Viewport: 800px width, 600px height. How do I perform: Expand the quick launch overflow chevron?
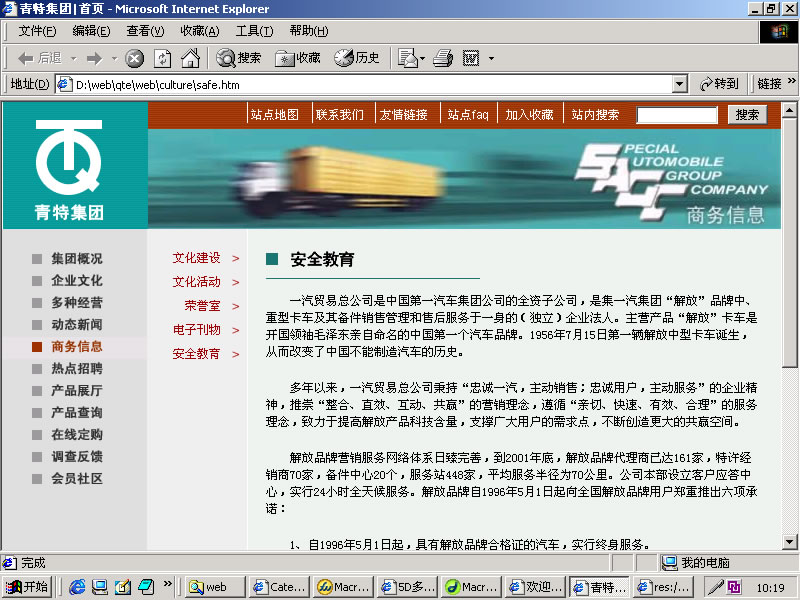(167, 584)
